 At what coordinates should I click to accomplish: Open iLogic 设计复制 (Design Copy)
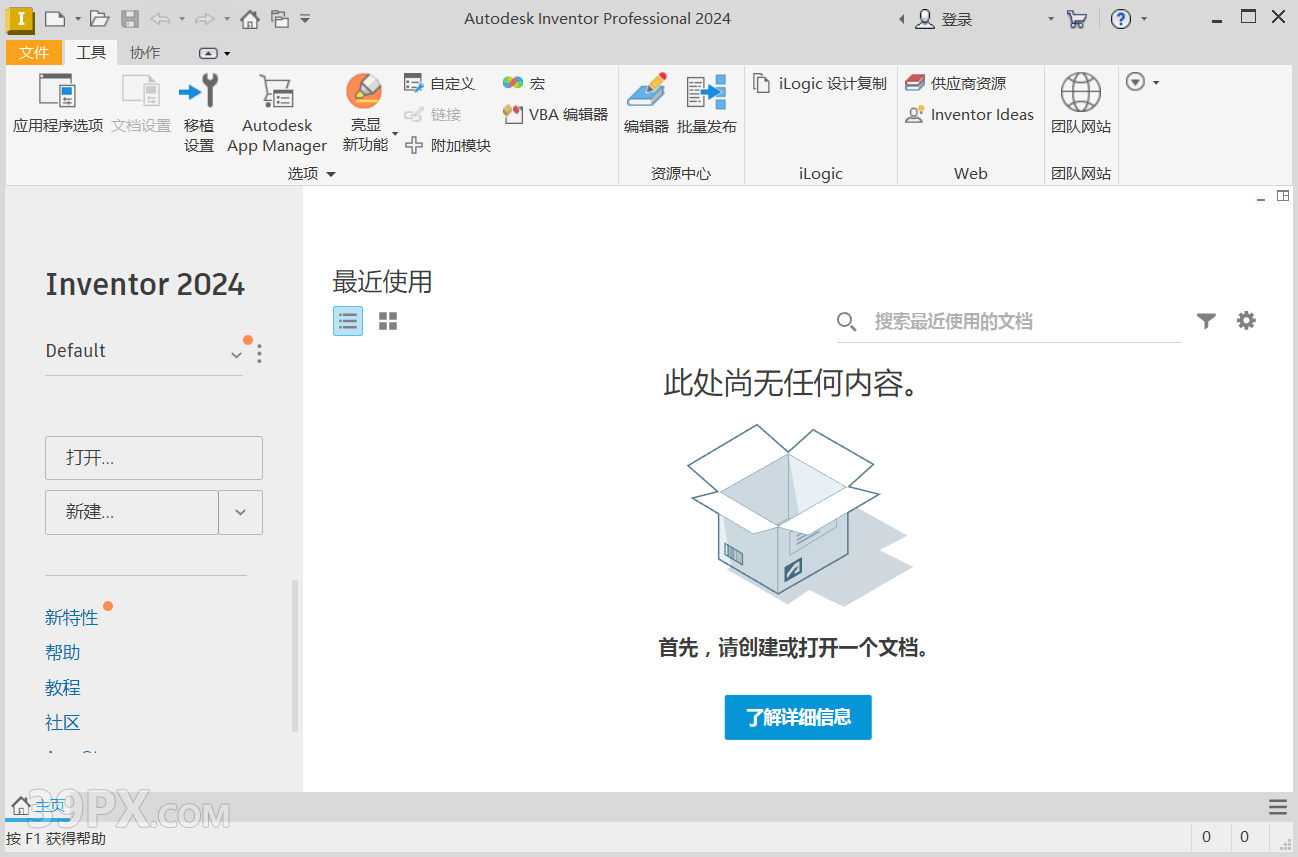(x=820, y=83)
